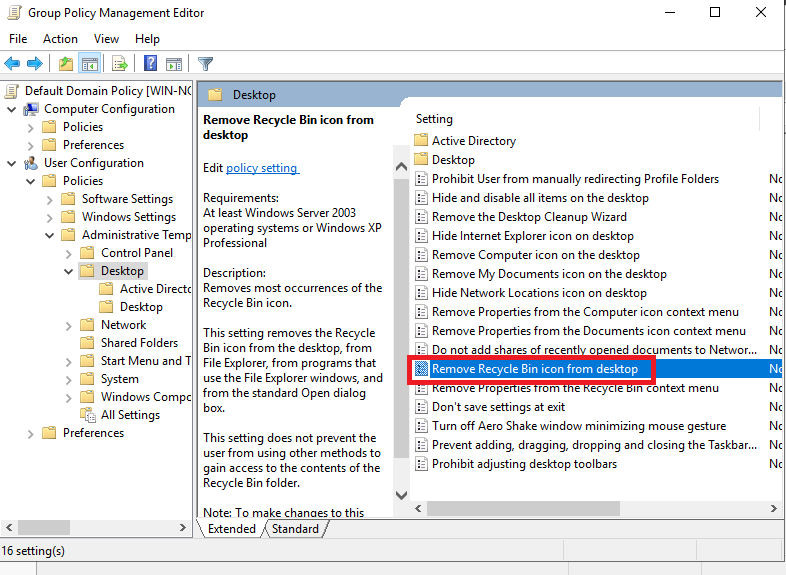
Task: Collapse the Administrative Templates node
Action: [49, 235]
